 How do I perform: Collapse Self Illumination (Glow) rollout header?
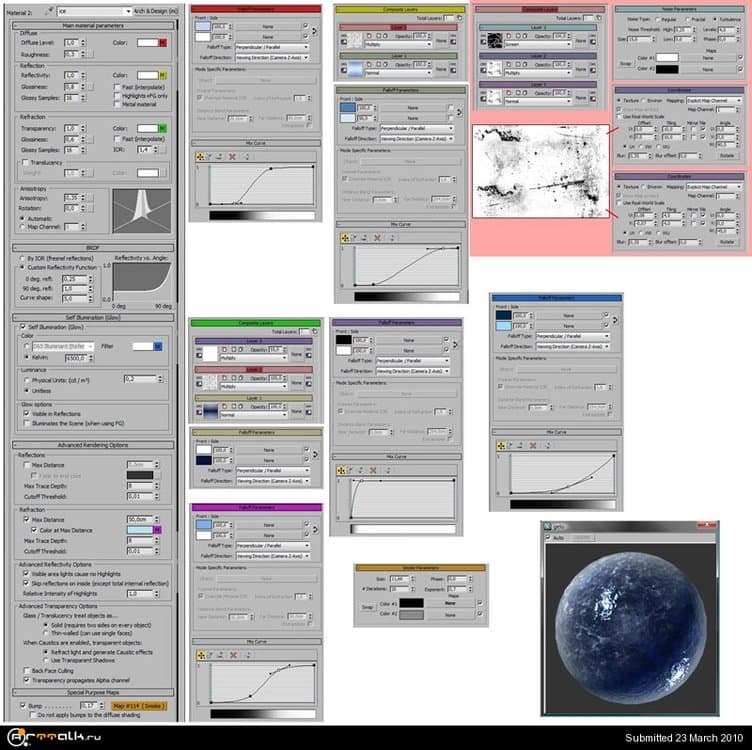pos(93,317)
